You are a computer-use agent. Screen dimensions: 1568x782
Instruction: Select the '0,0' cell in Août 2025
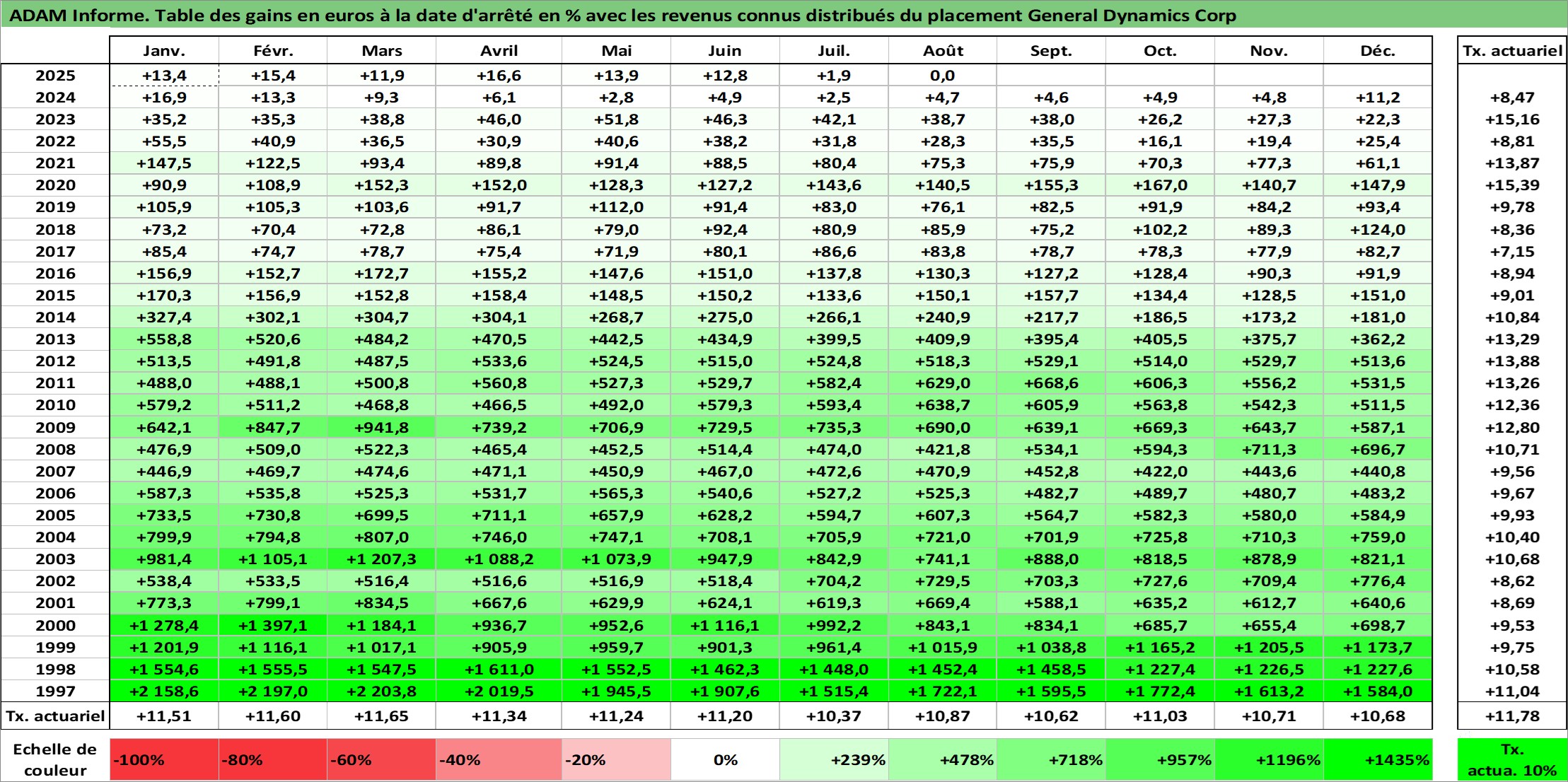point(943,76)
